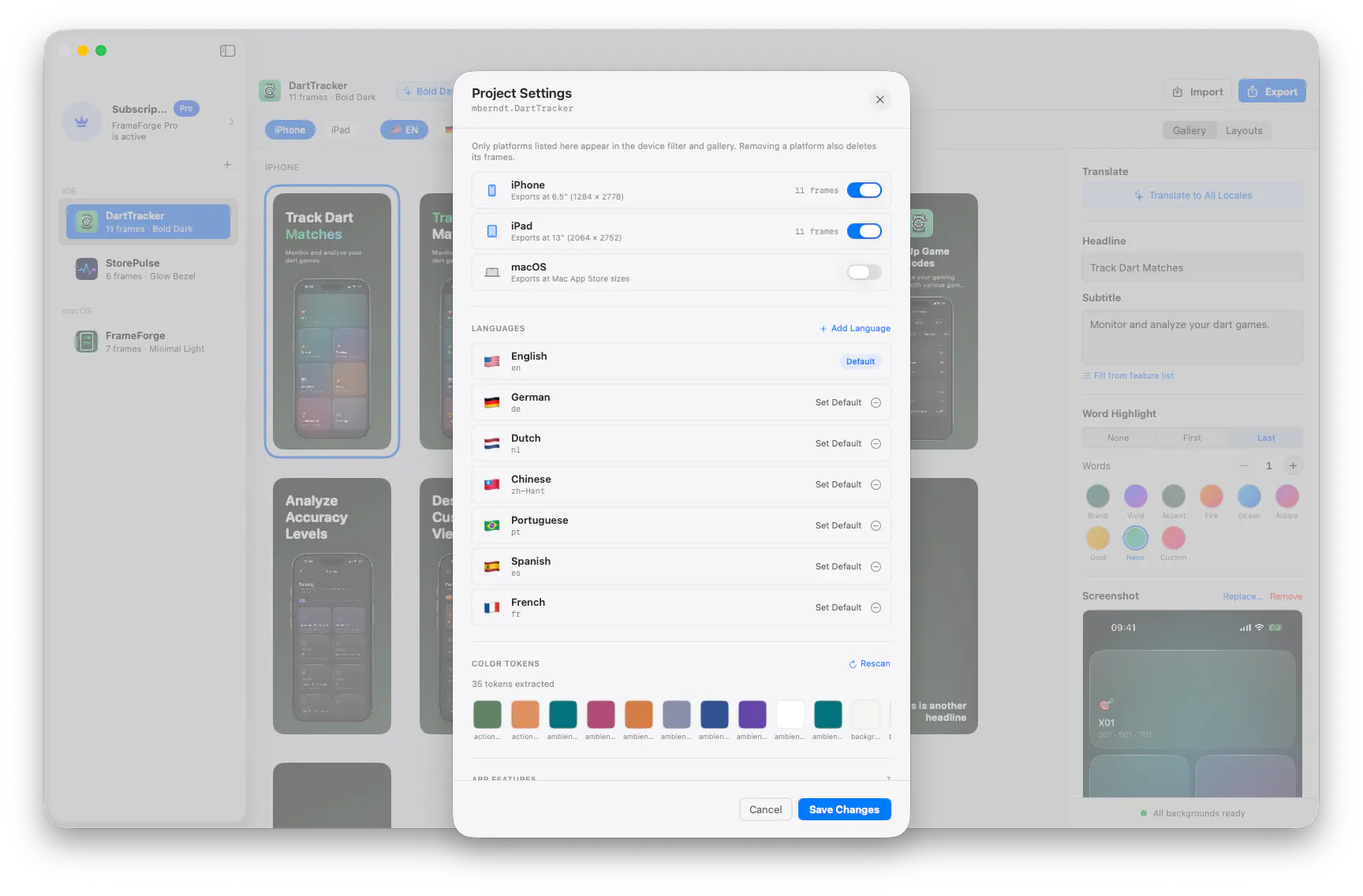
Task: Set Word Highlight to First
Action: point(1192,438)
